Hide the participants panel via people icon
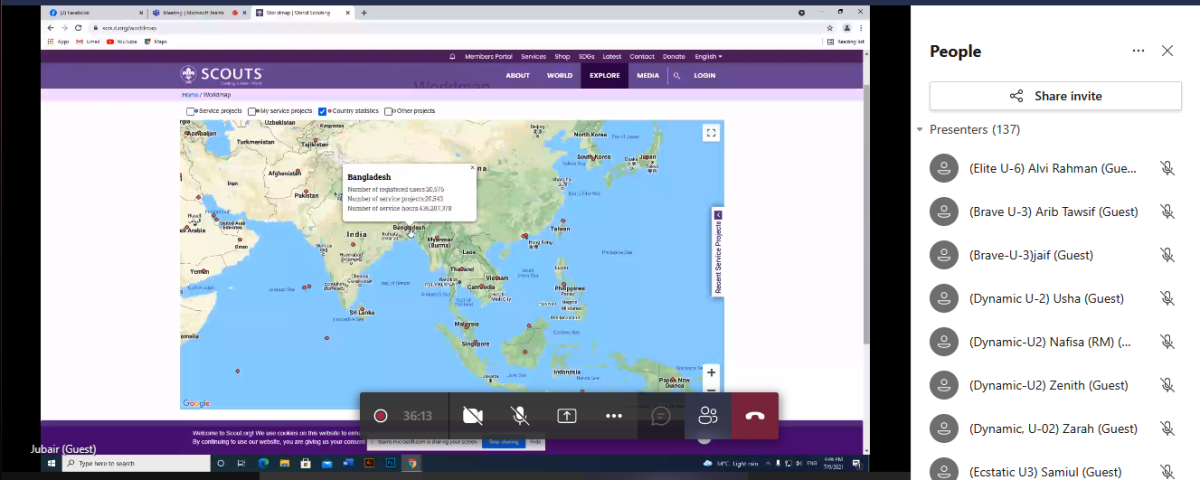The height and width of the screenshot is (480, 1200). coord(708,416)
